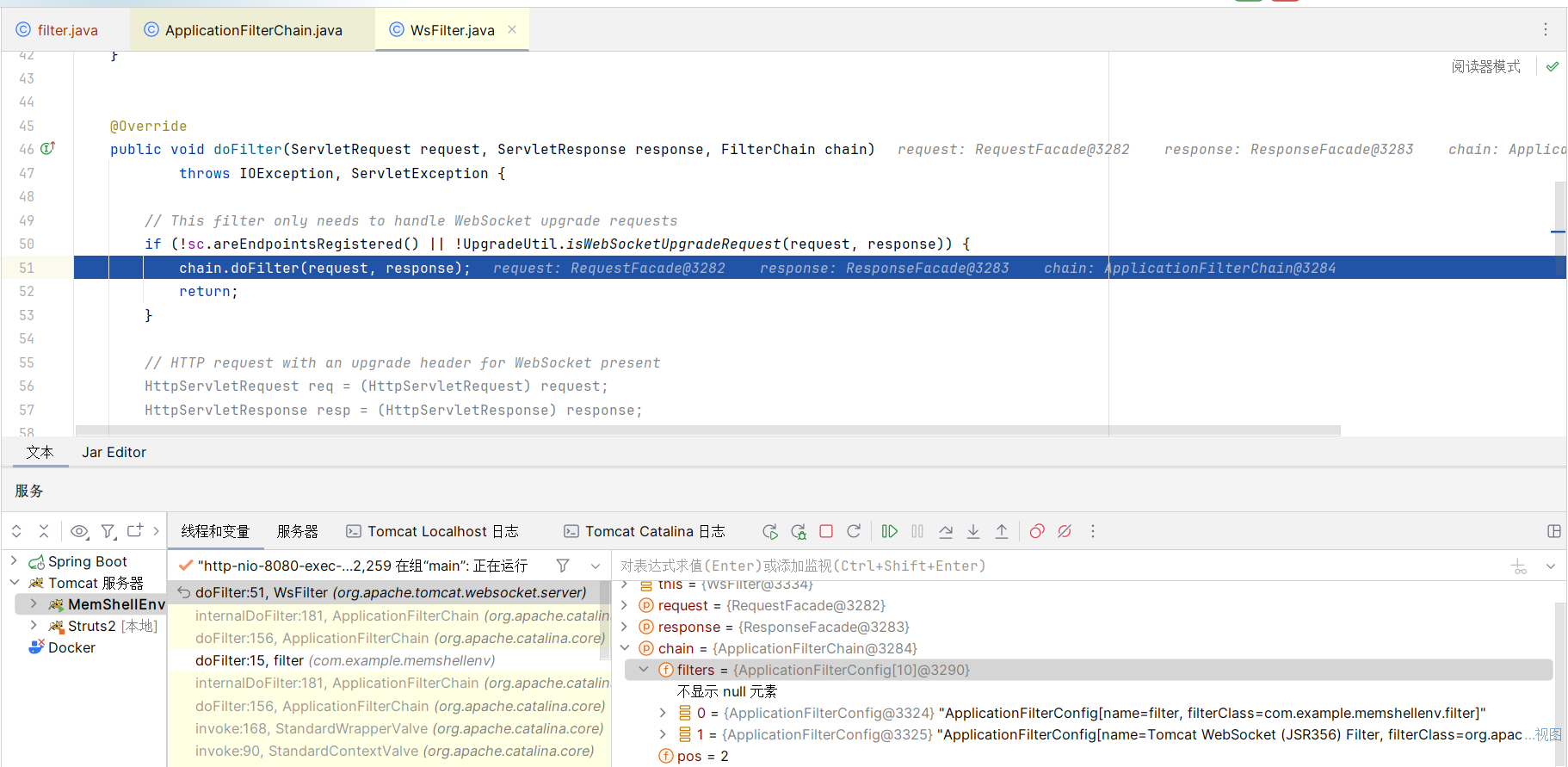Open Services view options eye icon
This screenshot has width=1568, height=767.
coord(79,531)
